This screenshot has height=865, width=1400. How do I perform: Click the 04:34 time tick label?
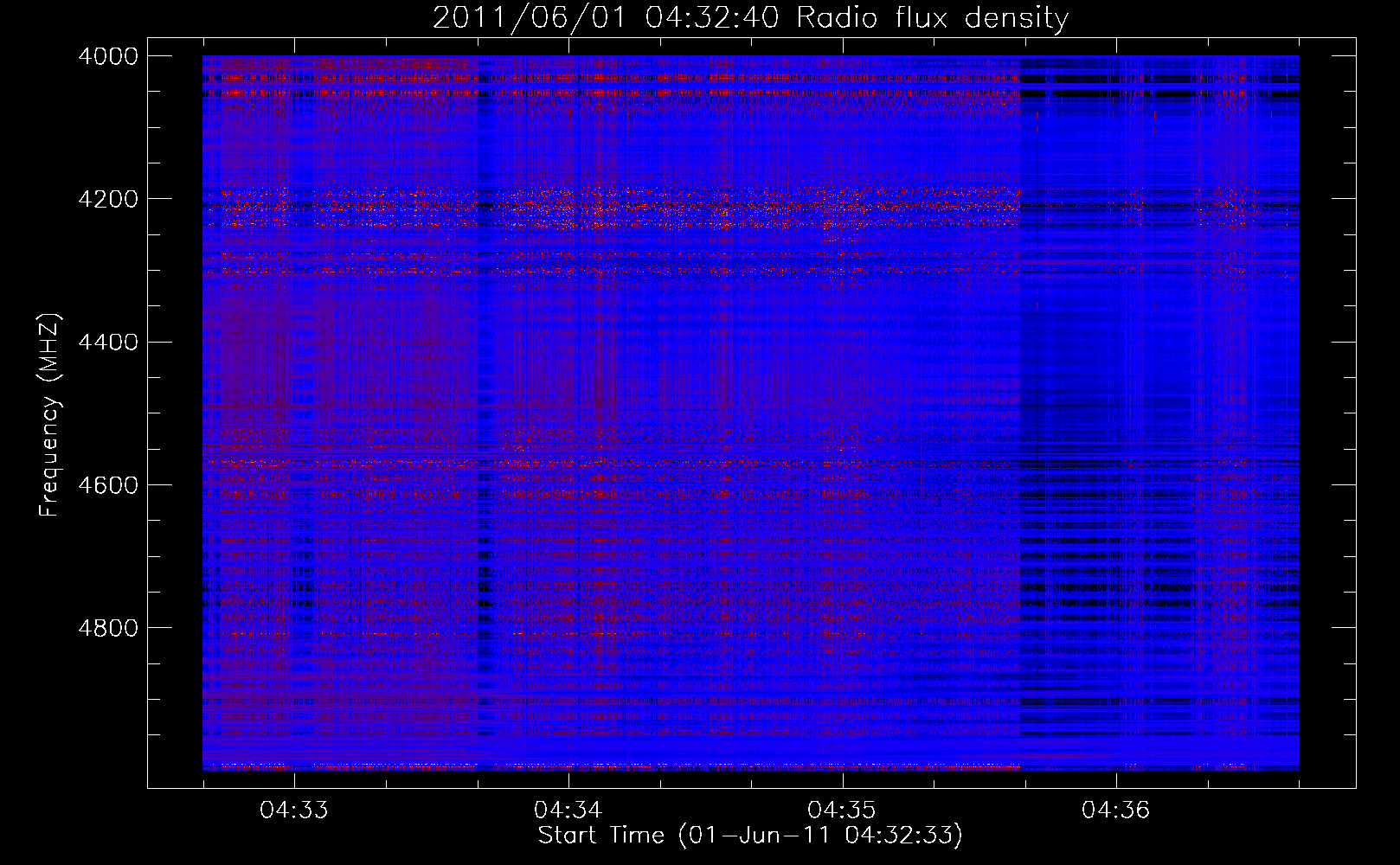point(568,810)
